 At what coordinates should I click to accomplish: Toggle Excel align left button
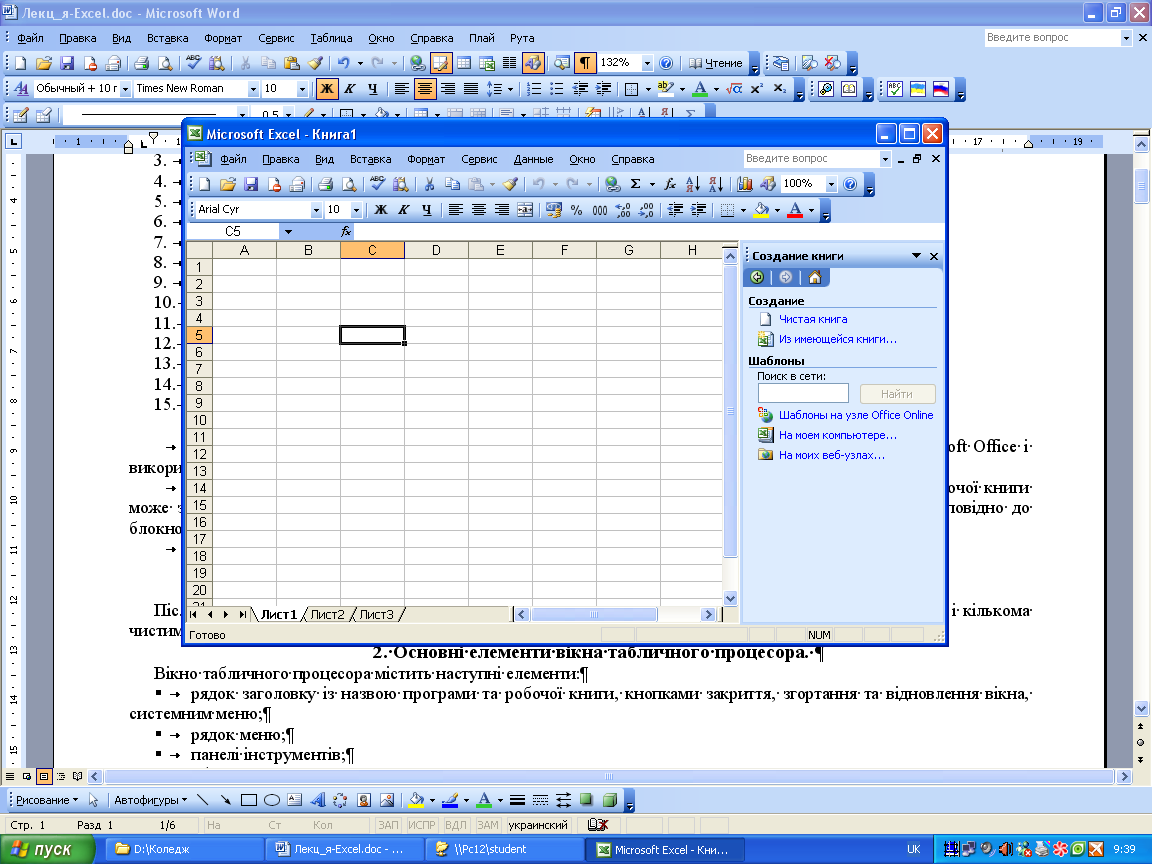(456, 210)
